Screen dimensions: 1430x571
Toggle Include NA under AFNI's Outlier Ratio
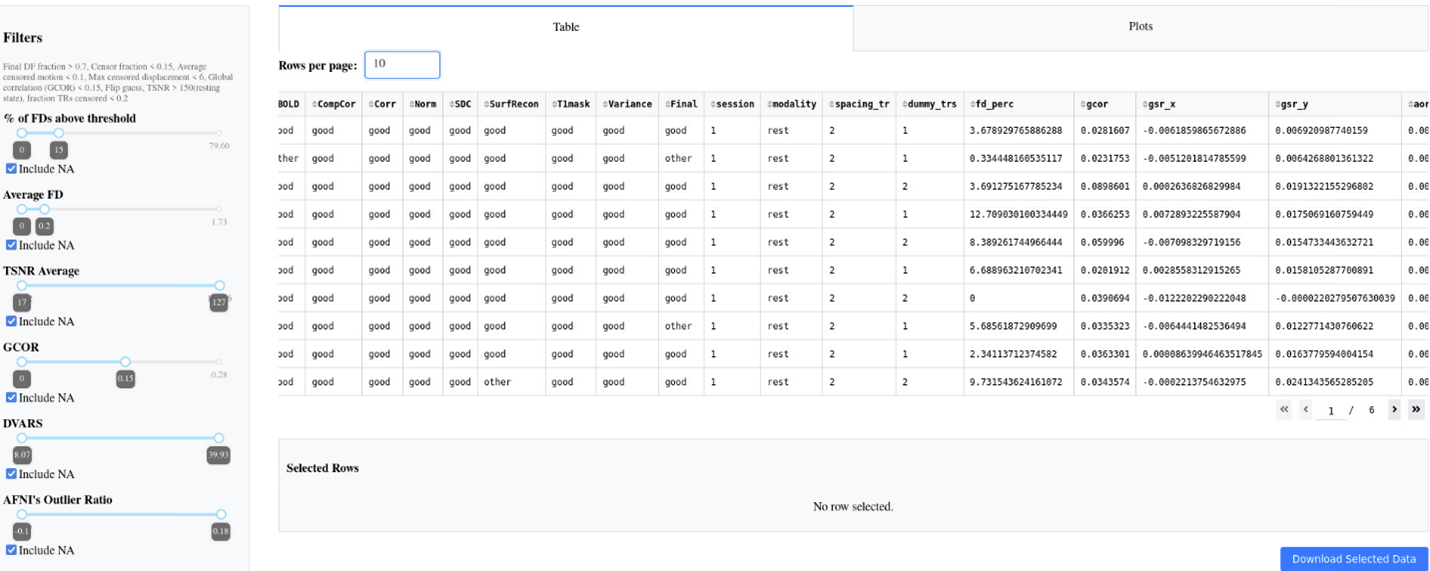(x=11, y=550)
